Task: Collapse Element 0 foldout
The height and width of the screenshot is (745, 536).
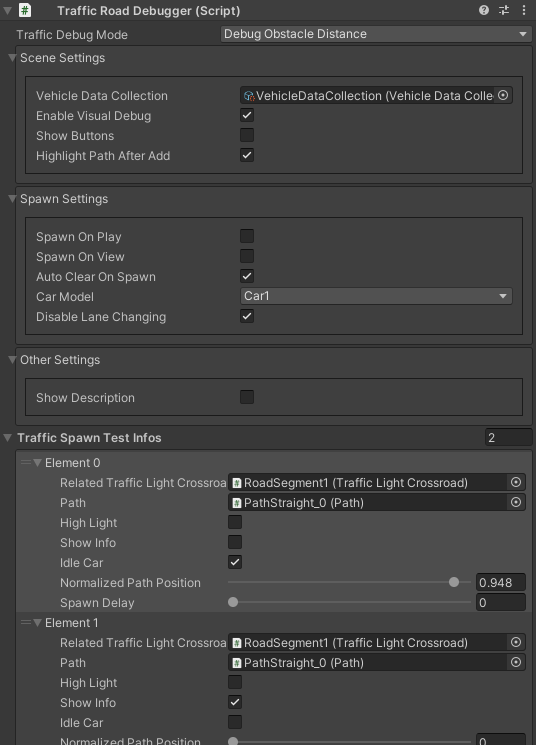Action: point(38,462)
